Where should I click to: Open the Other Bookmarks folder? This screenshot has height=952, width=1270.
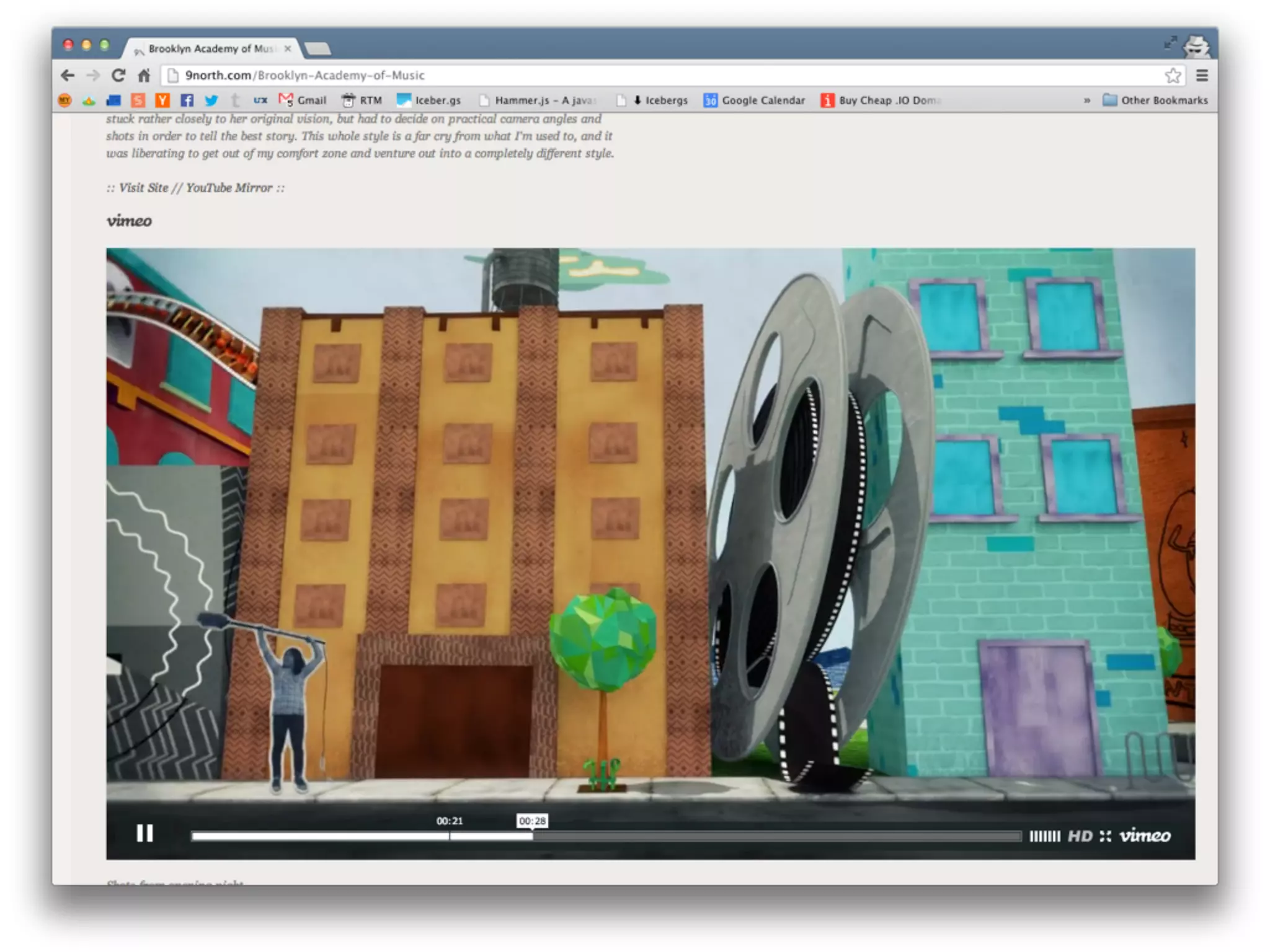(1156, 100)
